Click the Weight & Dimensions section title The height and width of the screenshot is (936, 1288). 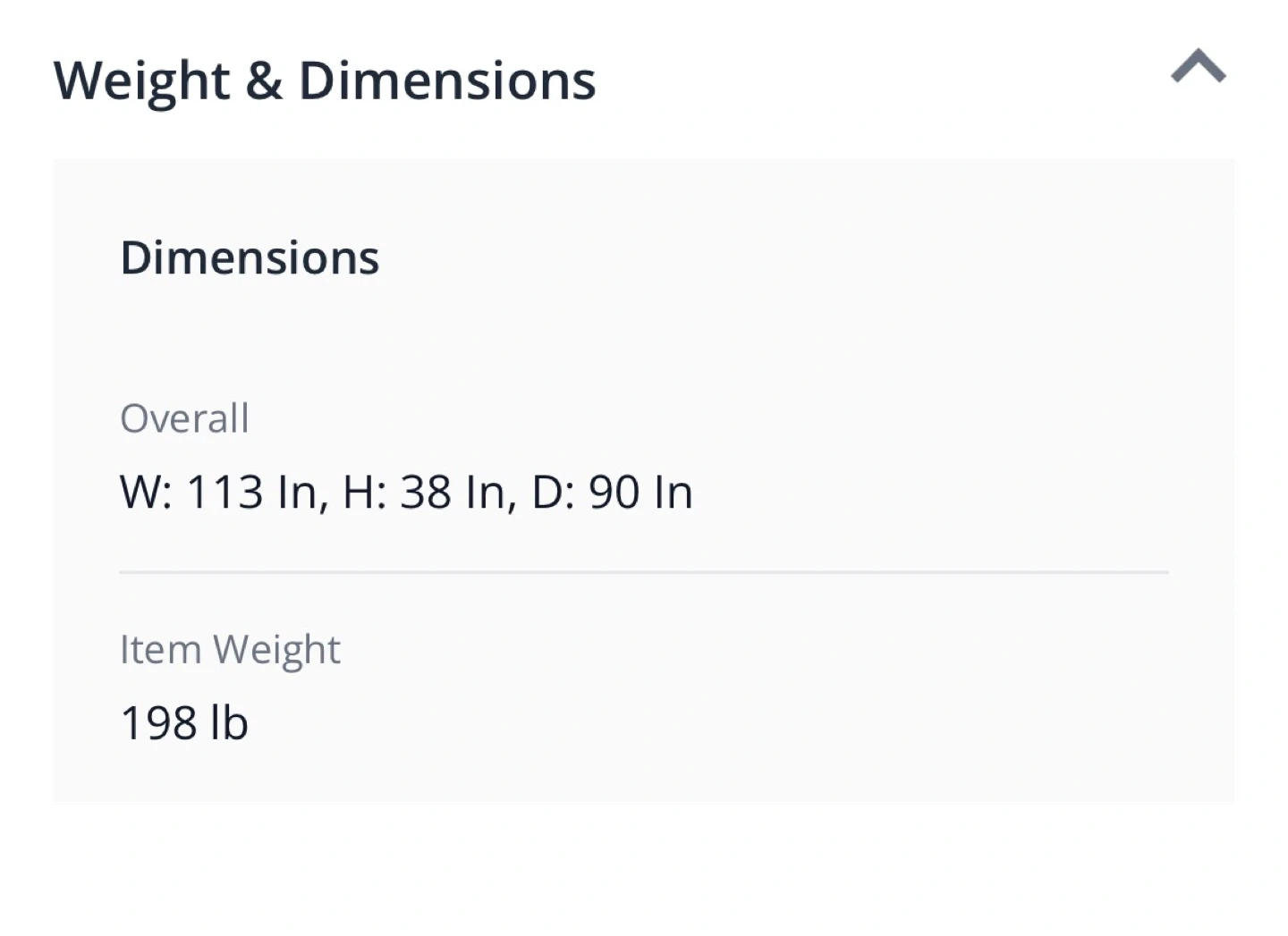pyautogui.click(x=324, y=80)
